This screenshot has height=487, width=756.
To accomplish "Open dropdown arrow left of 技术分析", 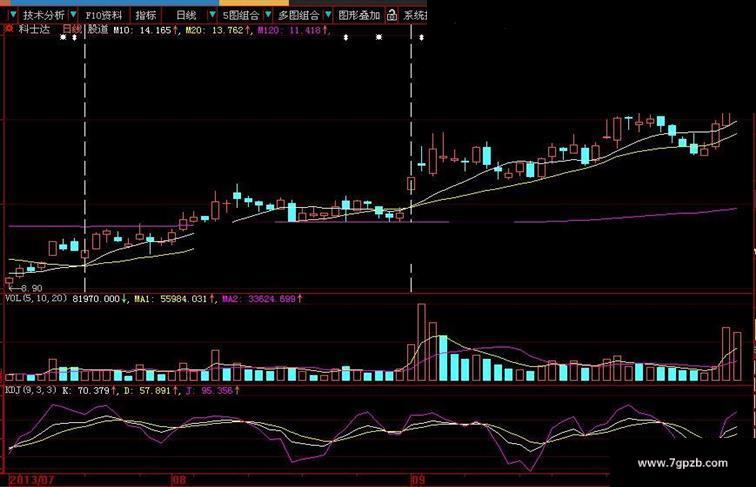I will pyautogui.click(x=13, y=15).
